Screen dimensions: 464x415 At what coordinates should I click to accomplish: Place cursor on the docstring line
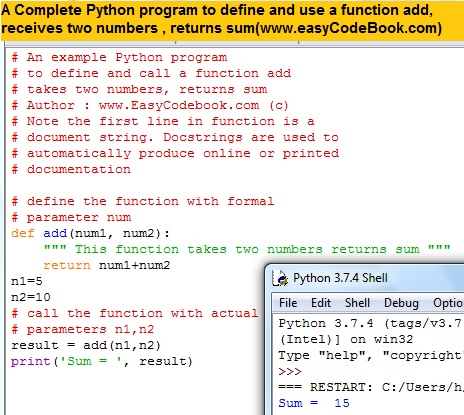click(x=247, y=249)
